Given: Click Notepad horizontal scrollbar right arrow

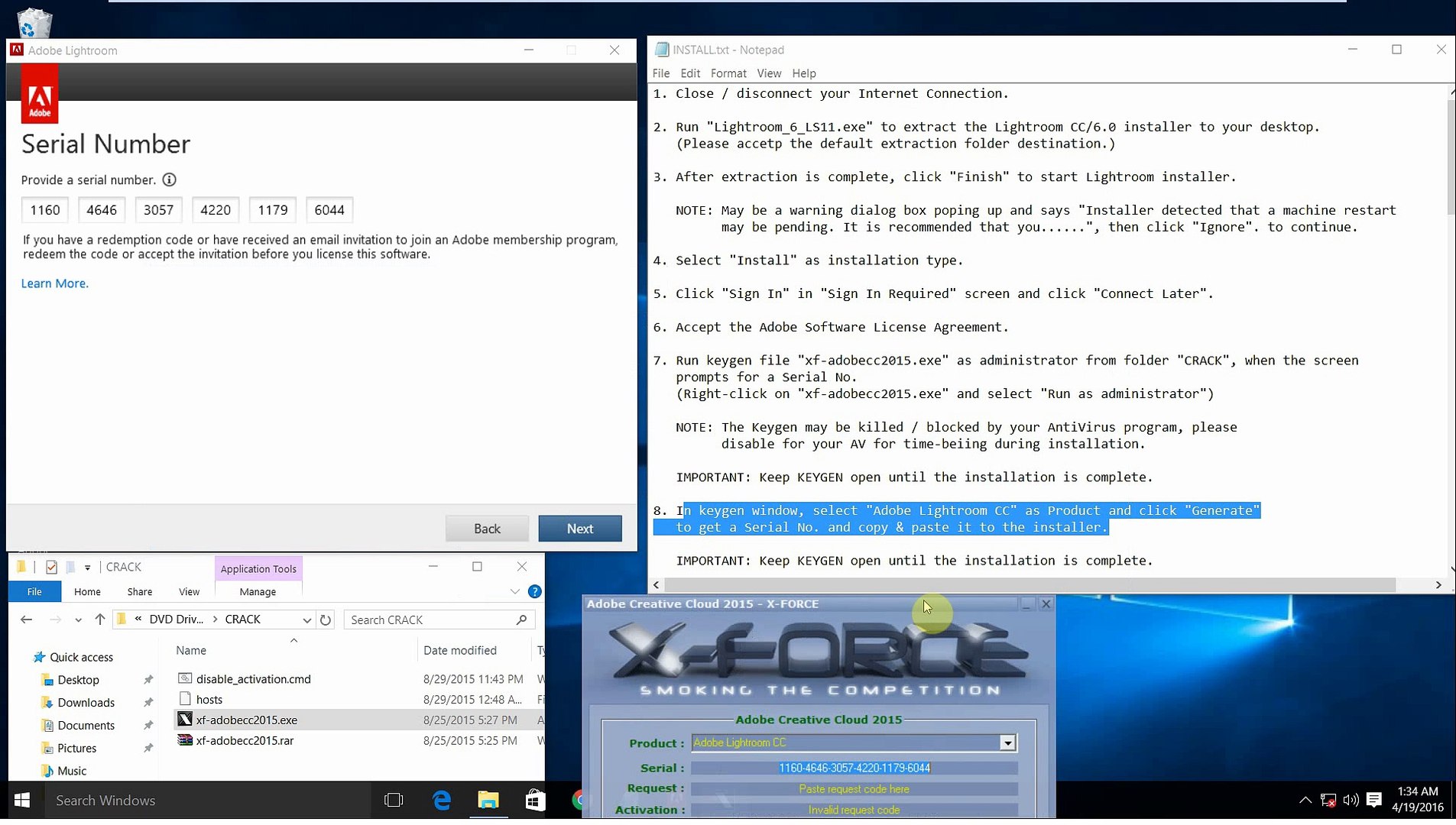Looking at the screenshot, I should (x=1438, y=585).
